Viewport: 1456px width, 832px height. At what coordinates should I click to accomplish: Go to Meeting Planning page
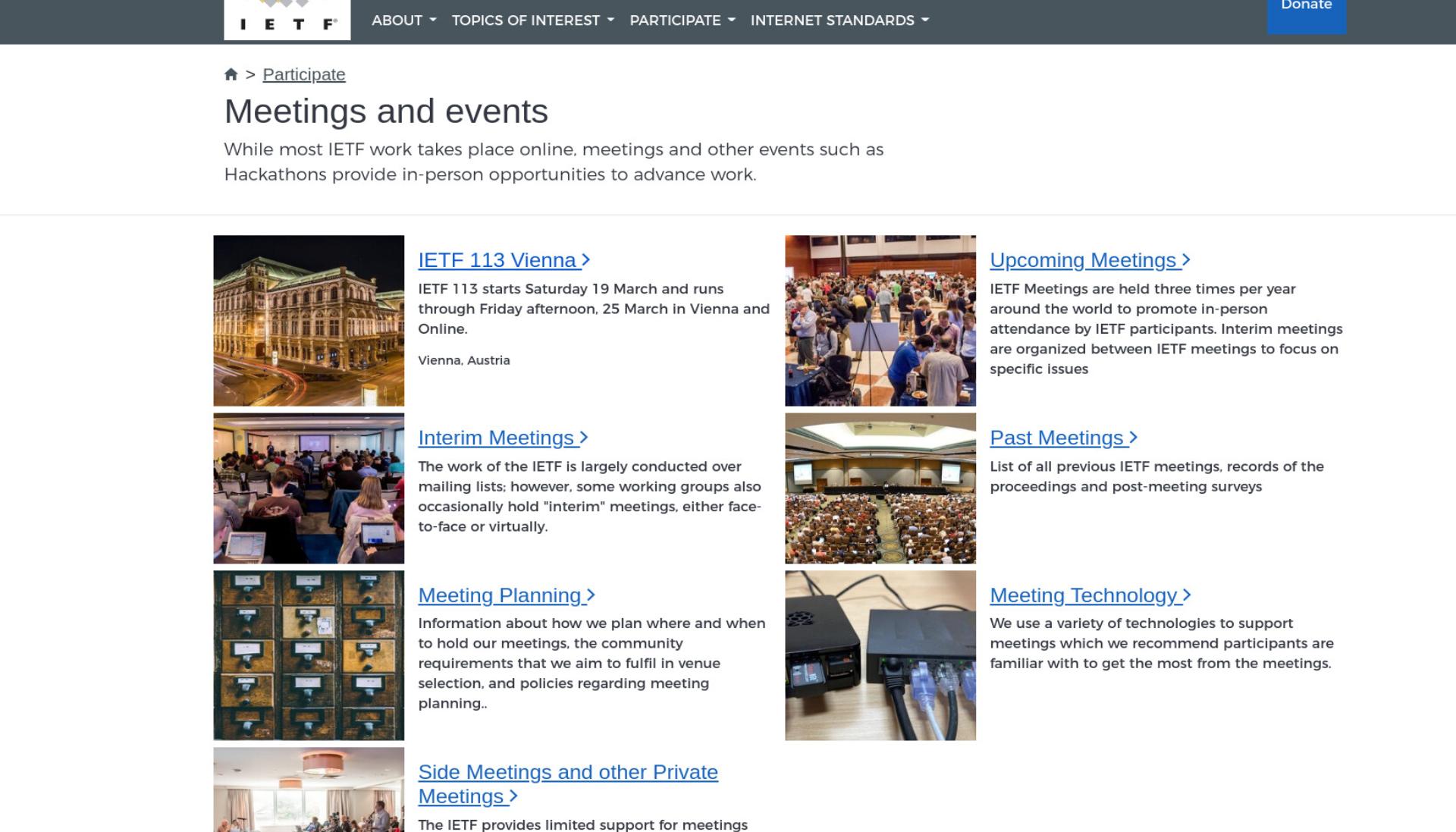click(507, 595)
